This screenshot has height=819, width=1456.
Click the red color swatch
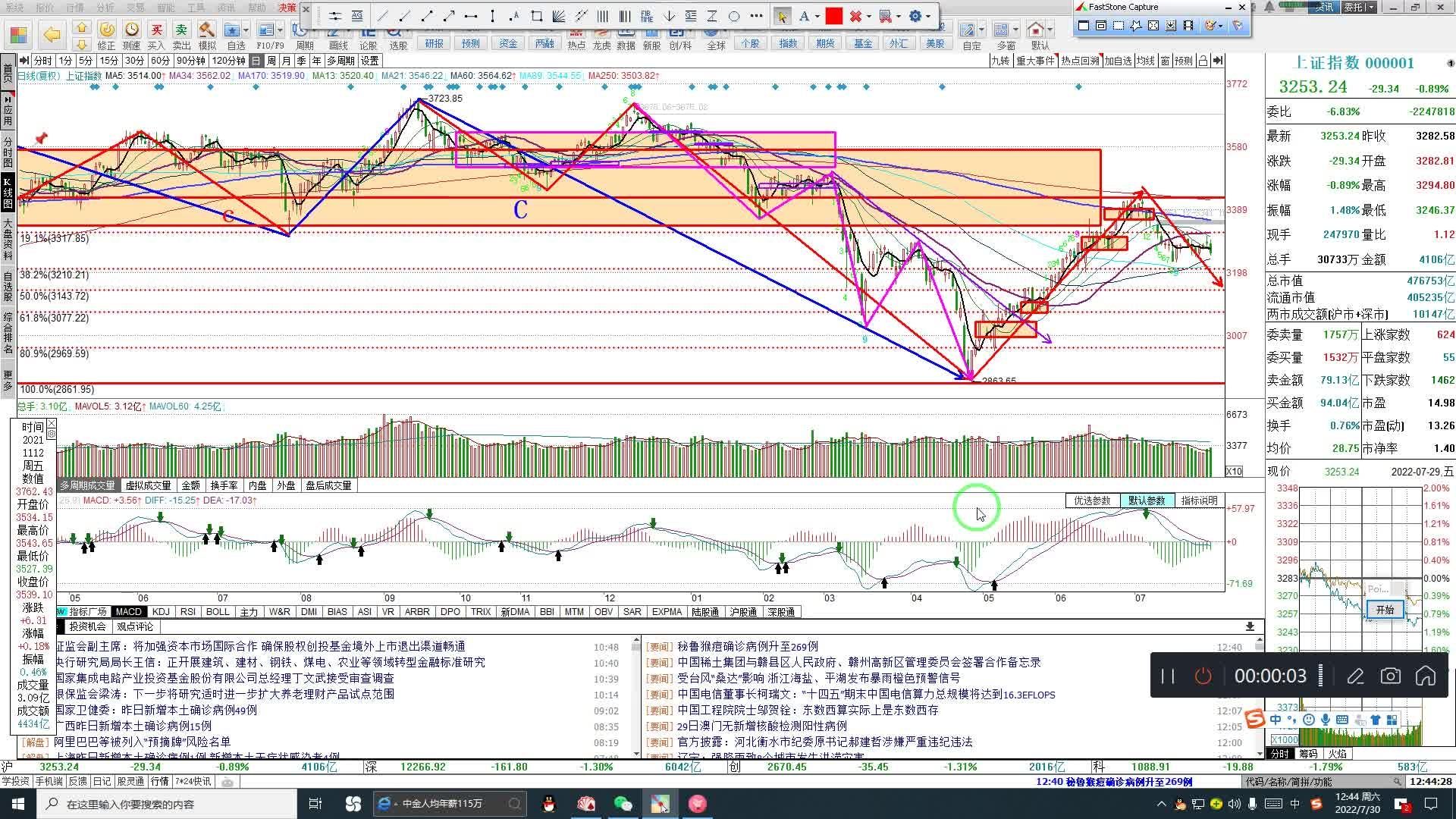click(x=834, y=16)
